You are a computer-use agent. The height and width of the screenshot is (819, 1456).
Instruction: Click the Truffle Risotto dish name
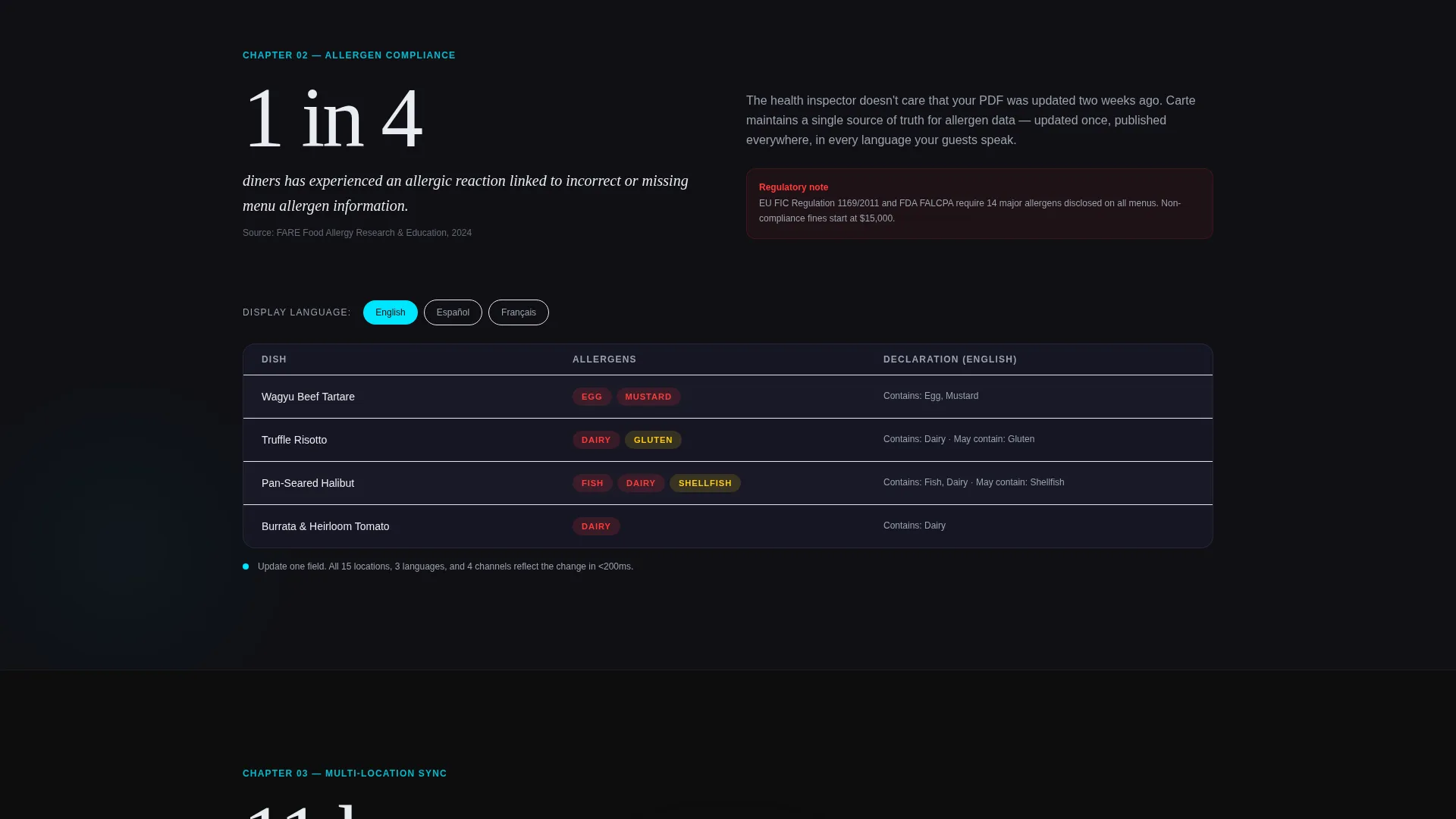point(294,440)
